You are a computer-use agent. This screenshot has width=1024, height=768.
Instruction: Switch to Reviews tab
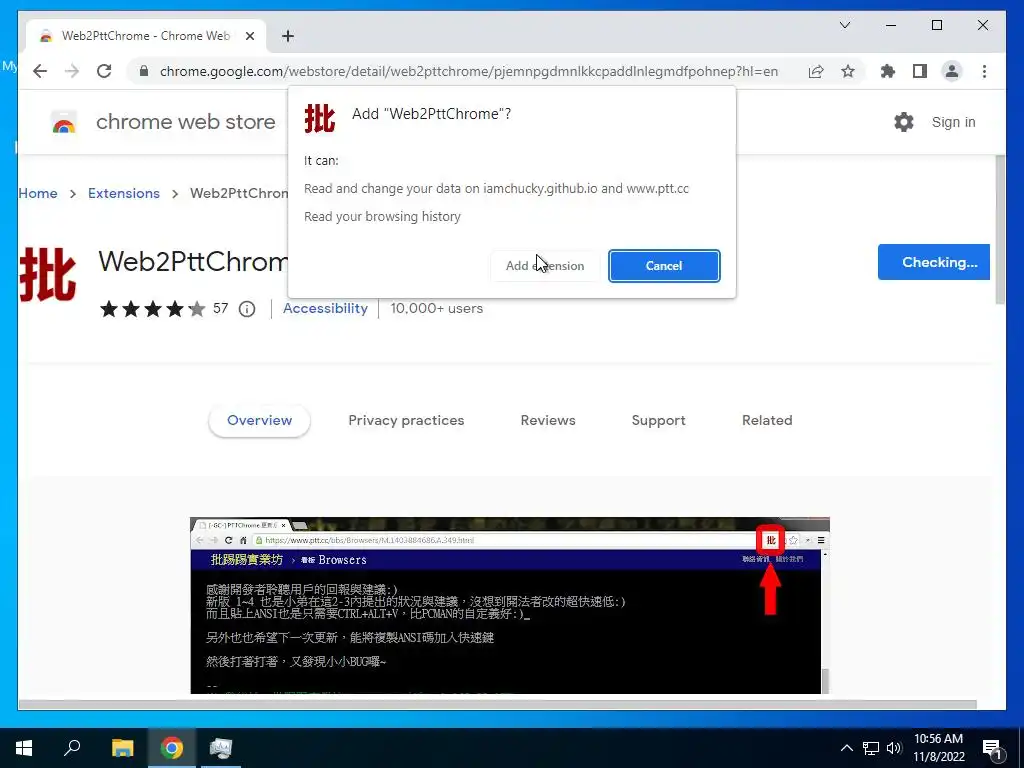click(548, 421)
